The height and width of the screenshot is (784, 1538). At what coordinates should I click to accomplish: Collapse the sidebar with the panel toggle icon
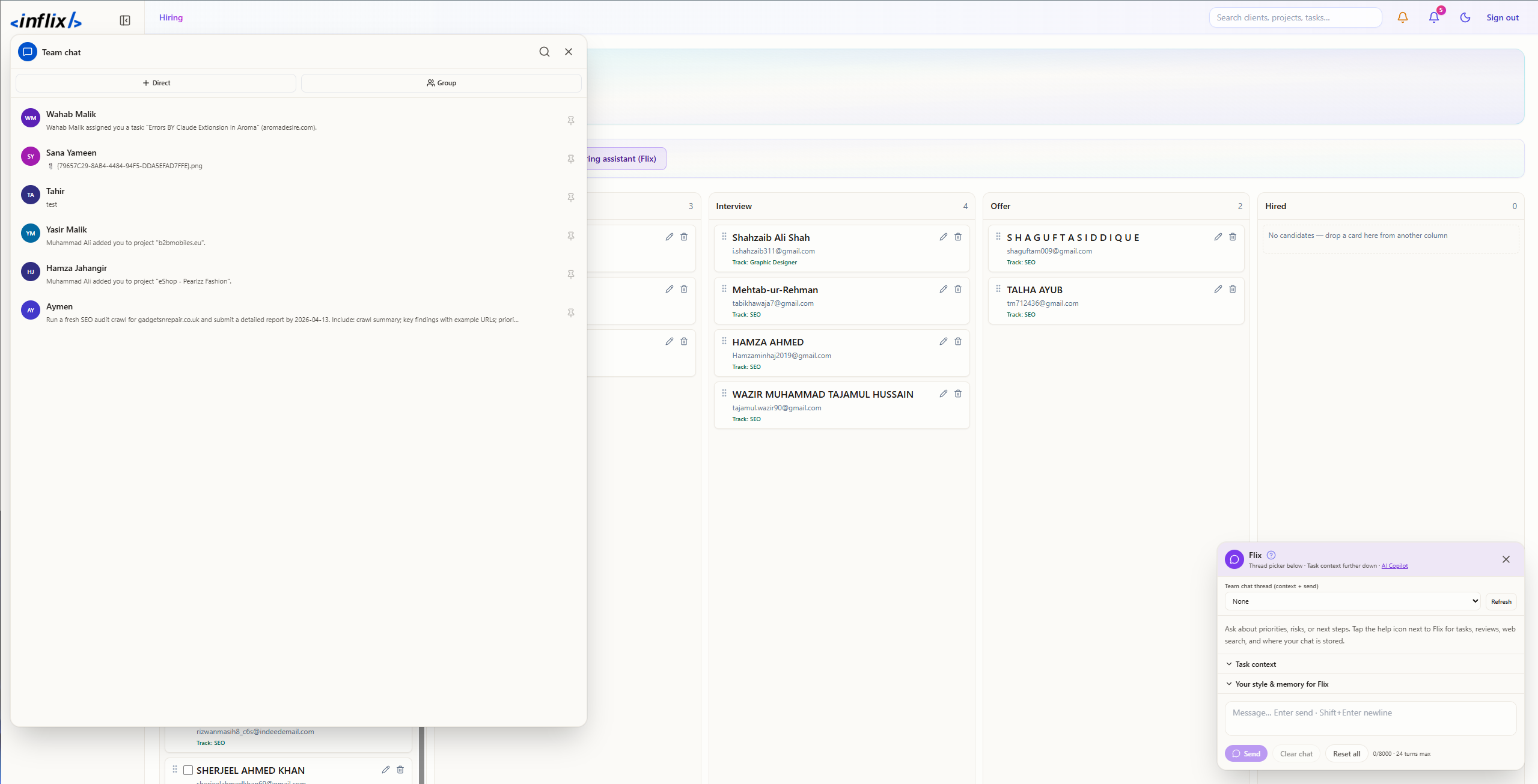pos(125,20)
